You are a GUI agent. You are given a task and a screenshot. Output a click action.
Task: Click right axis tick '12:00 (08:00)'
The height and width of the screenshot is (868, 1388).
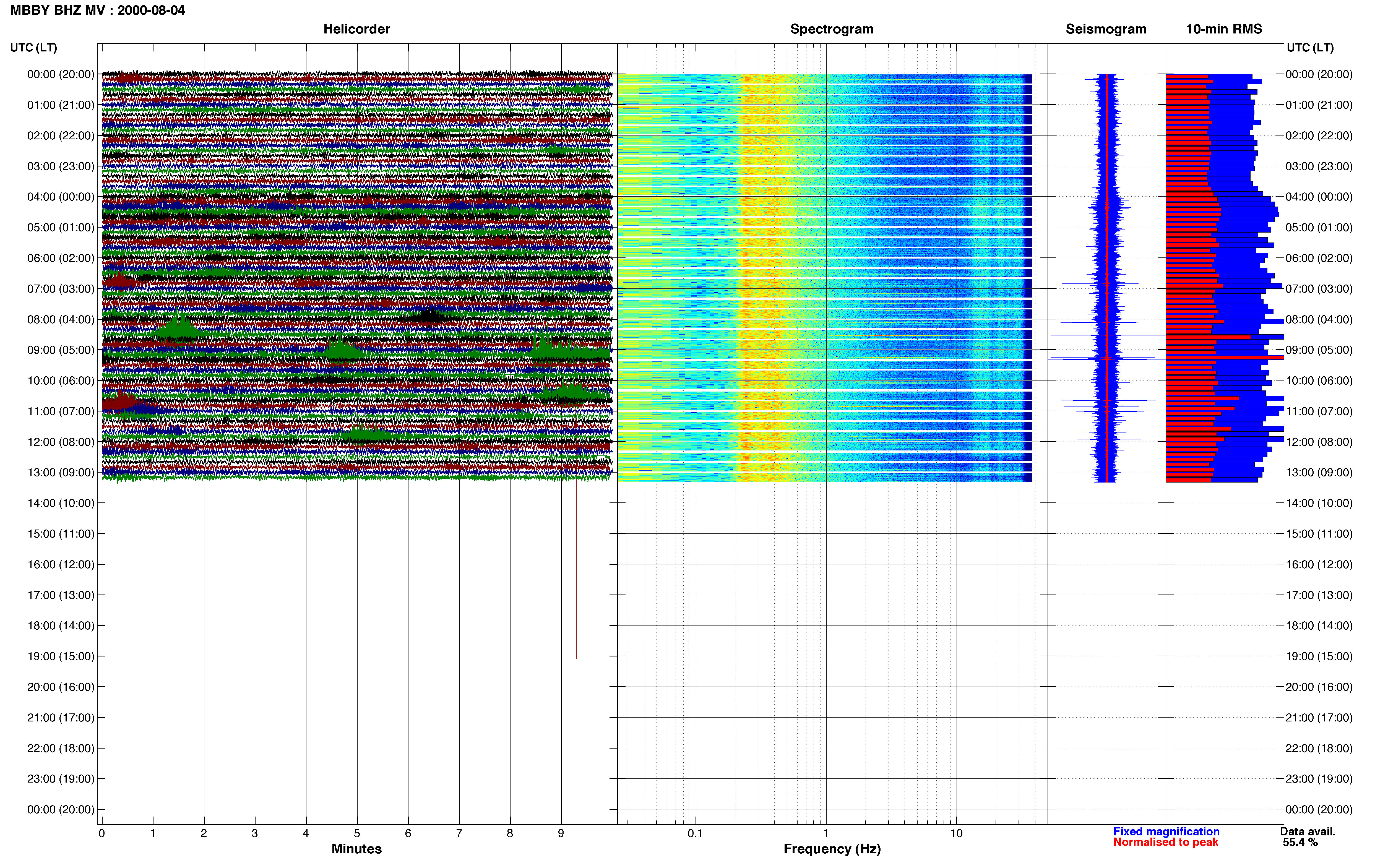pos(1319,442)
